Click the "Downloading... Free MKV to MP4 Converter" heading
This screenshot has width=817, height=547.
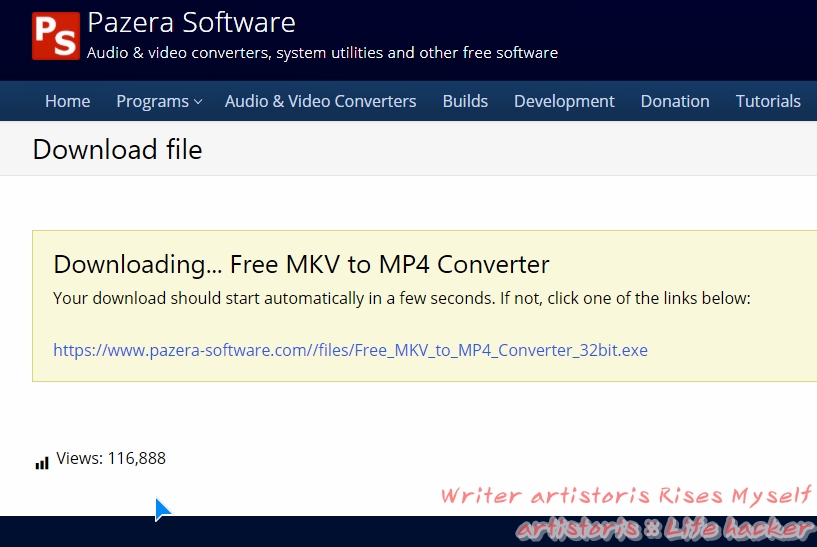coord(301,264)
